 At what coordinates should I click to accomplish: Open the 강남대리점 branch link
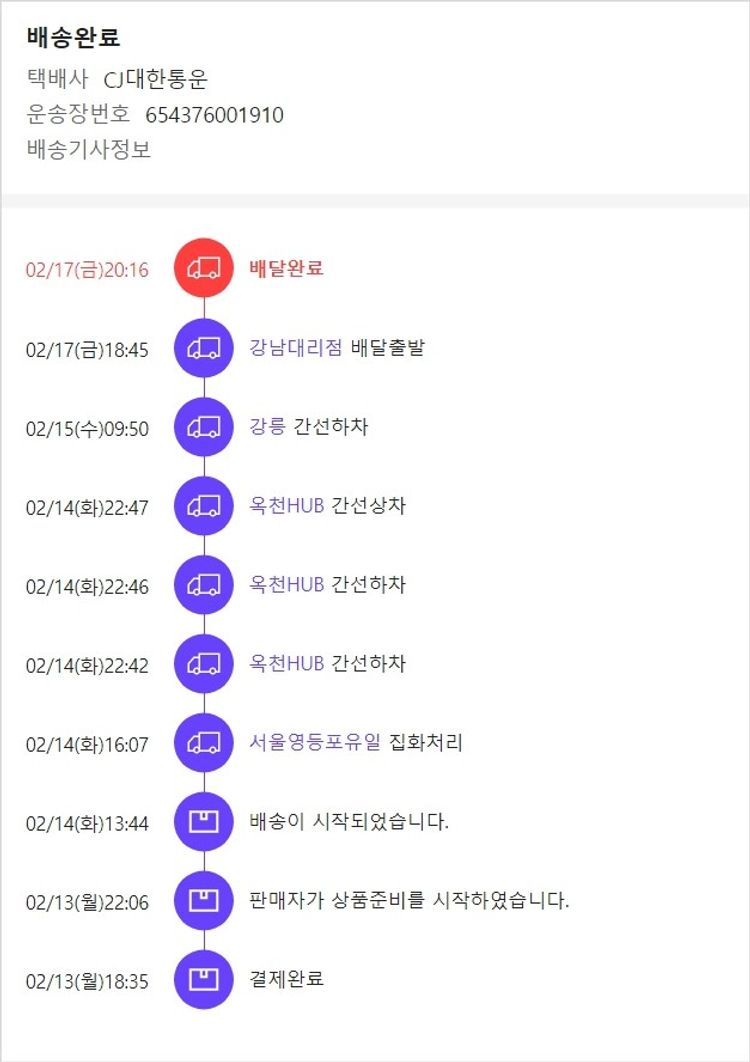[x=296, y=347]
